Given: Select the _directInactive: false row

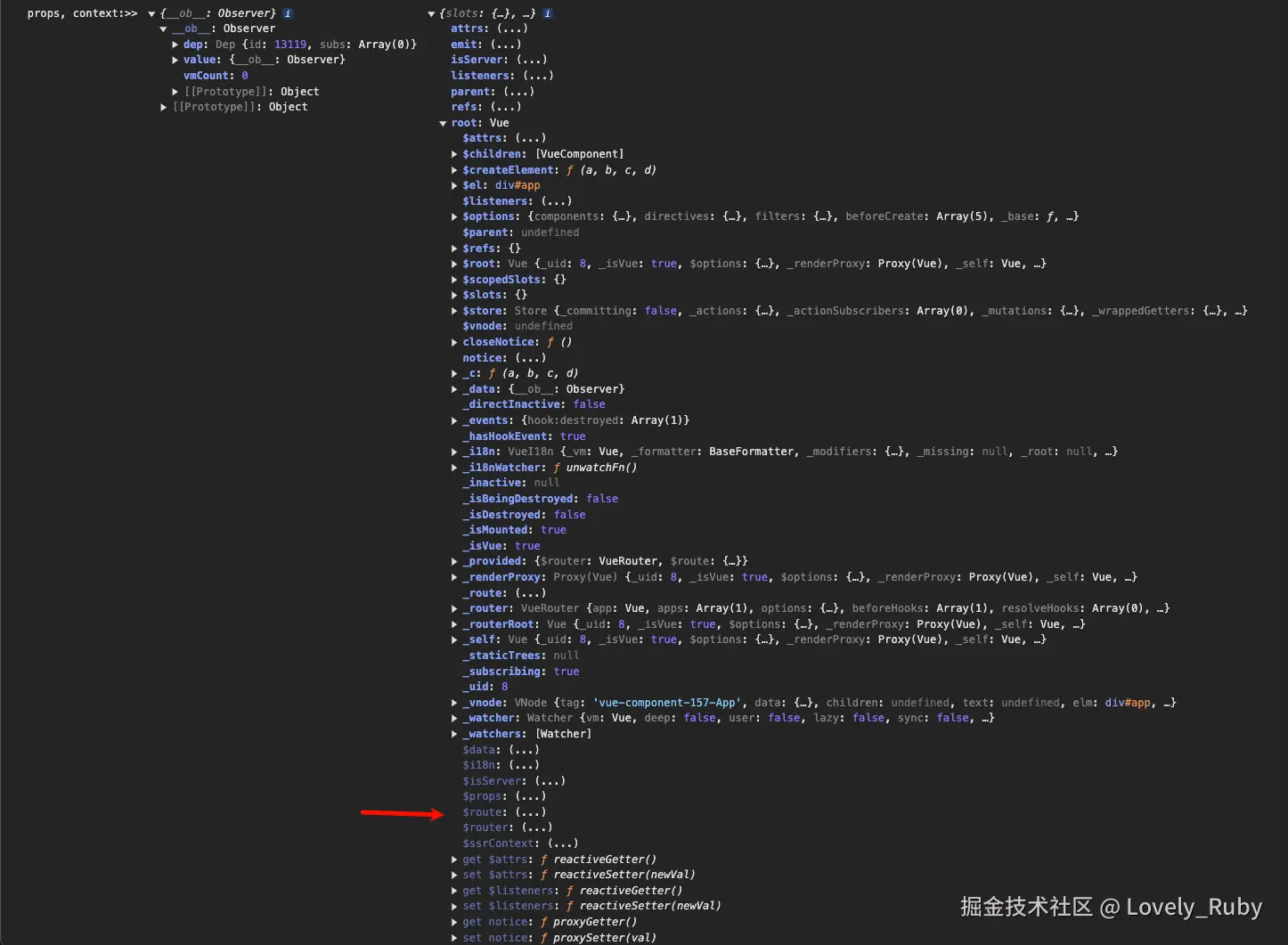Looking at the screenshot, I should coord(534,404).
